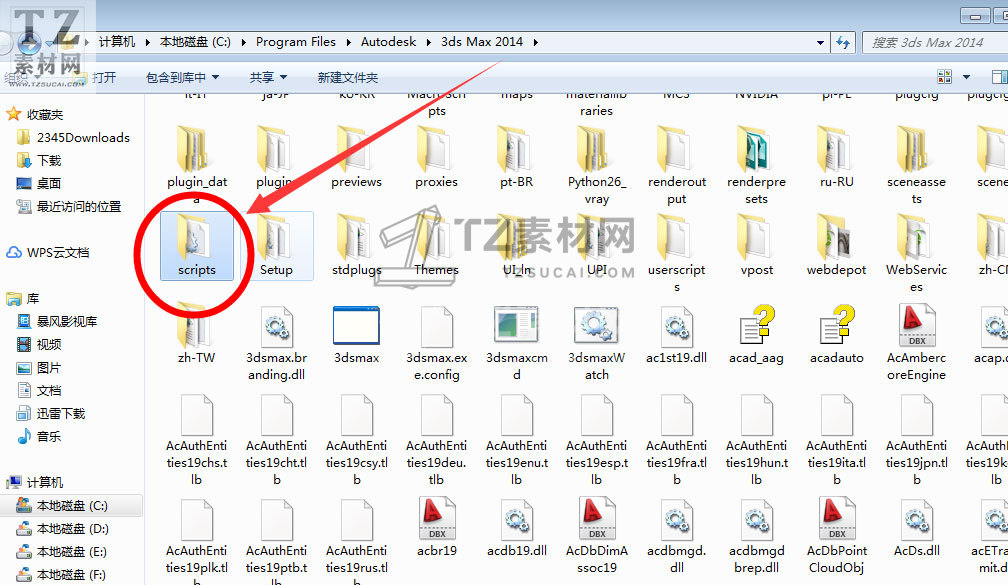Select 本地磁盘 (D:) drive
Screen dimensions: 1008x585
62,528
